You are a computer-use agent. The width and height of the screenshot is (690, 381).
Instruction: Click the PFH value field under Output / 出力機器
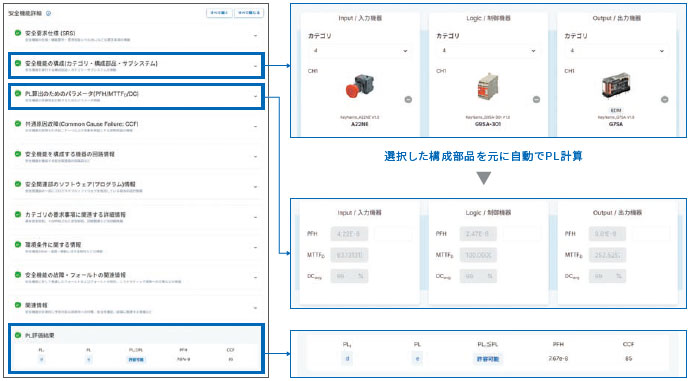coord(607,234)
